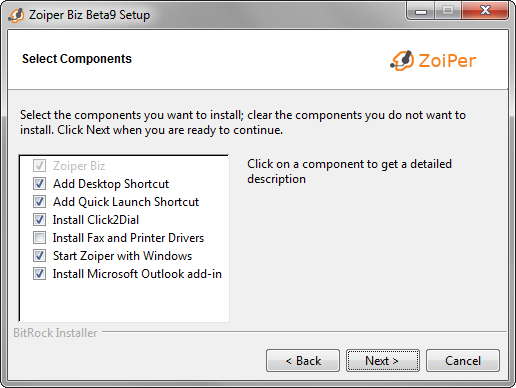Go to the next setup step
The height and width of the screenshot is (388, 516).
tap(383, 360)
